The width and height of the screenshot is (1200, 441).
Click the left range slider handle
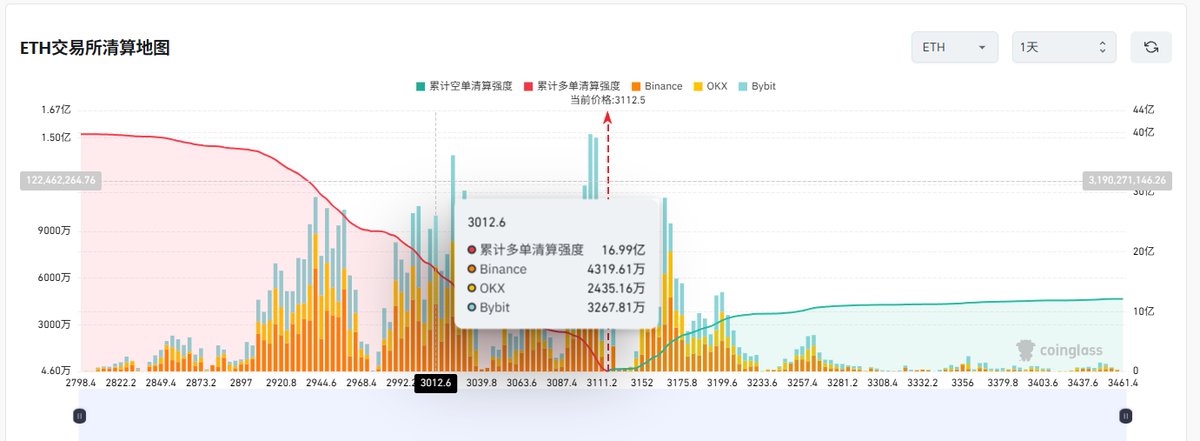[81, 415]
